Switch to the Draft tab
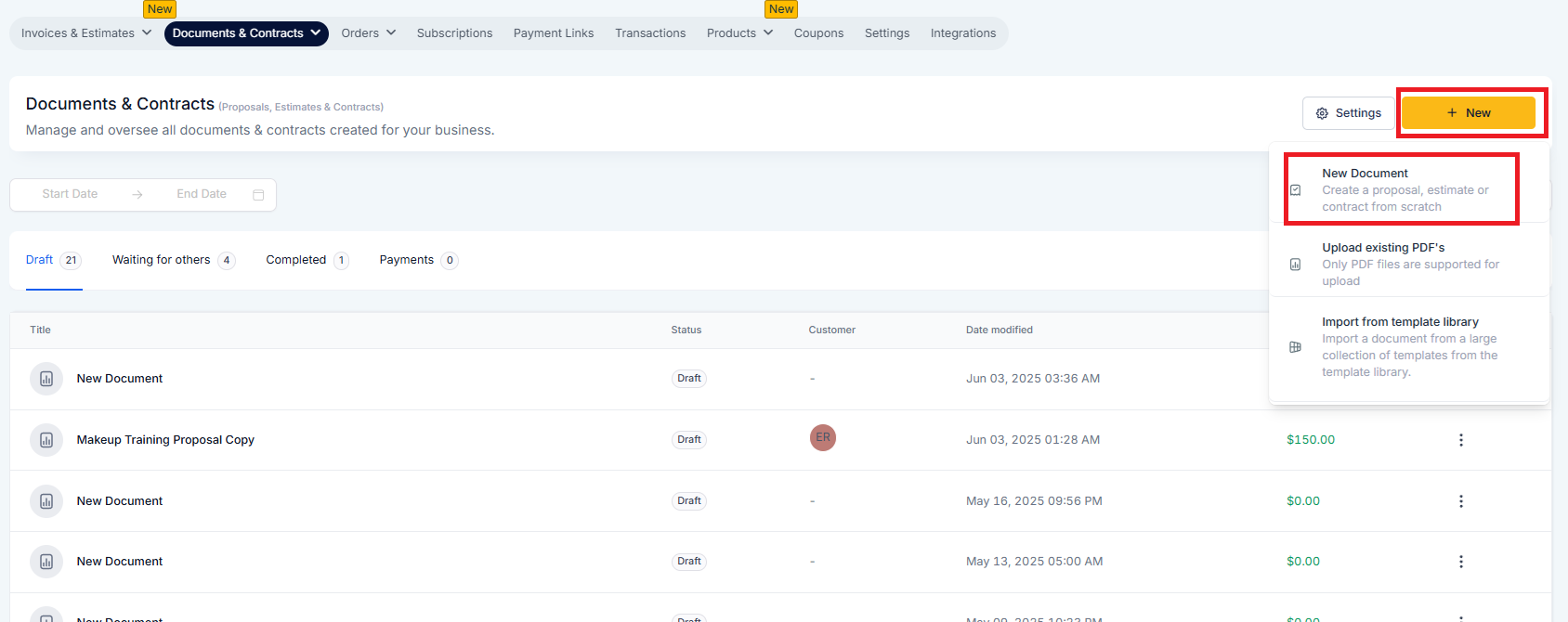 pyautogui.click(x=54, y=260)
